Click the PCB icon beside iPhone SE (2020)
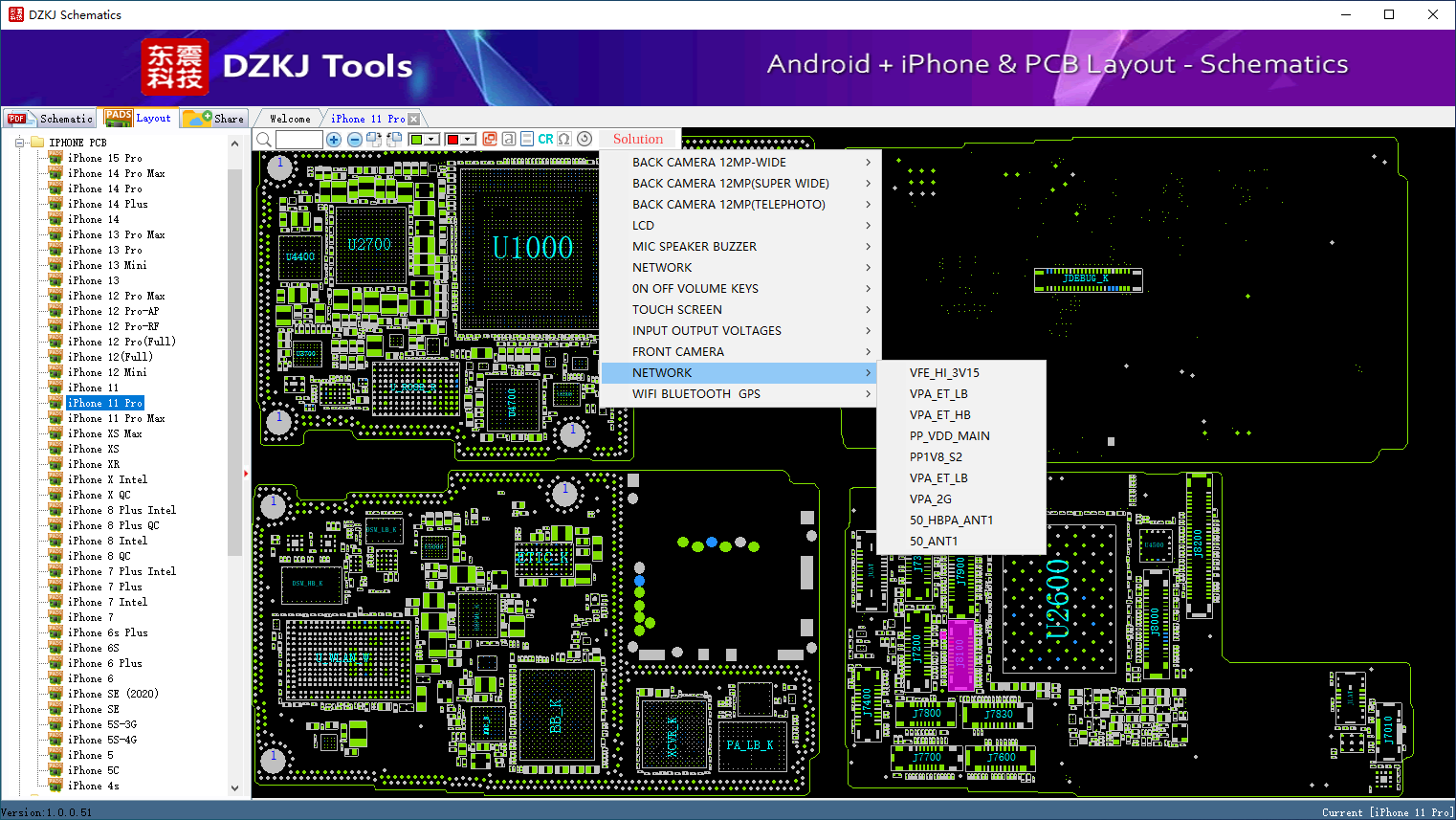Screen dimensions: 1456x820 click(x=55, y=694)
